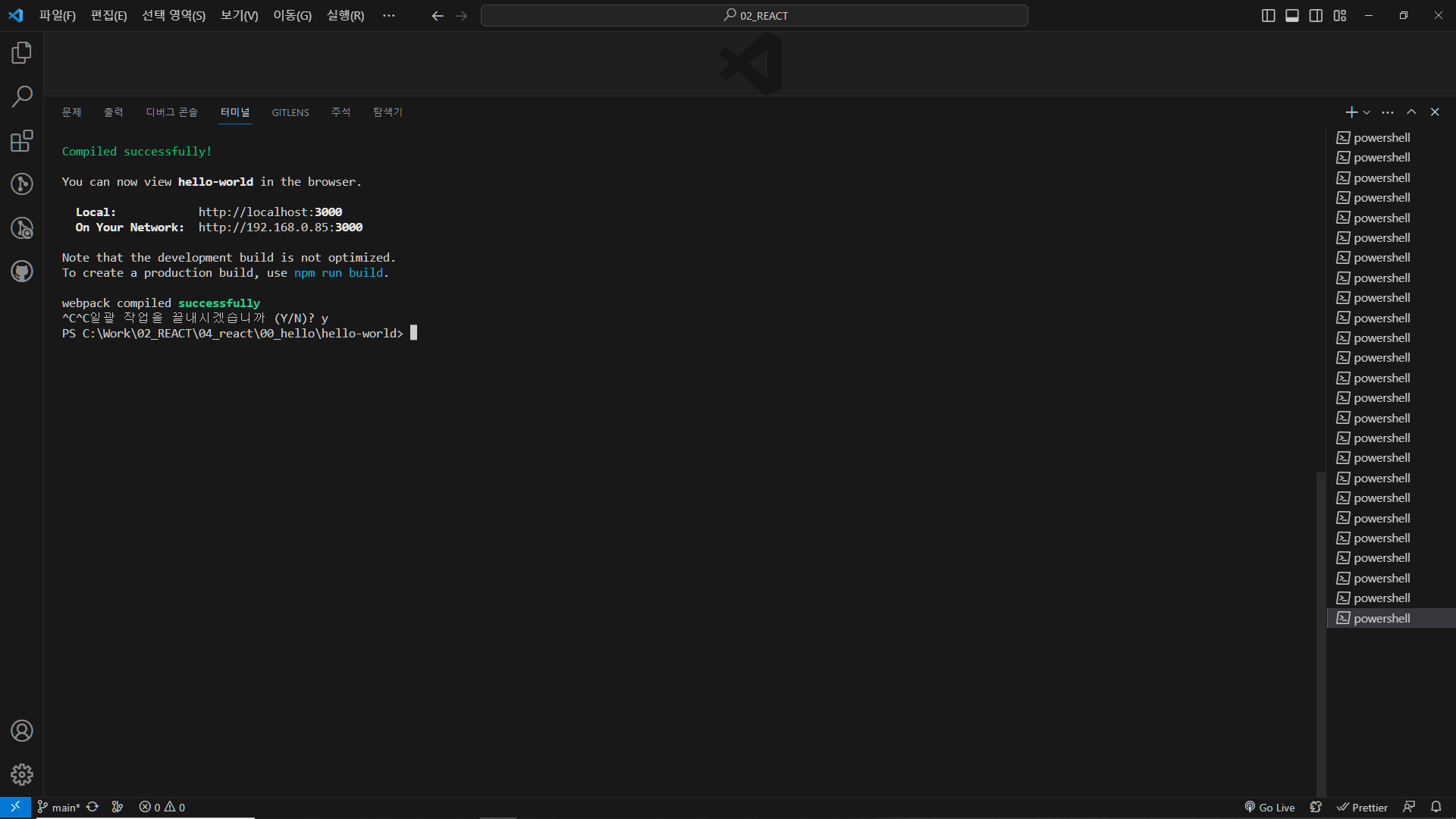
Task: Open the Search view icon
Action: tap(21, 96)
